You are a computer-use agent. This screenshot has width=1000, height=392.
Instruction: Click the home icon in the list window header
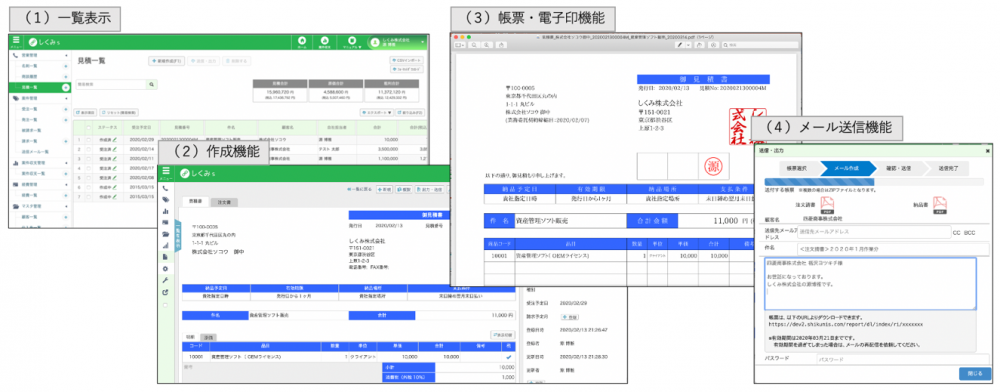tap(302, 40)
